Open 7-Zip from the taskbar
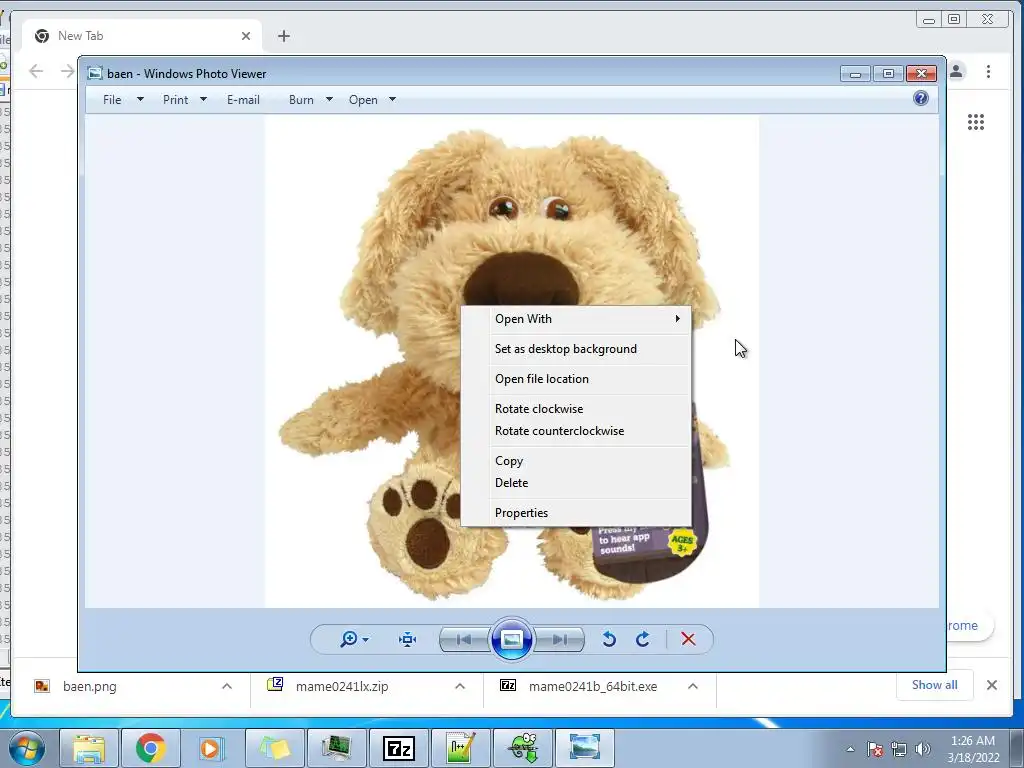This screenshot has height=768, width=1024. click(x=398, y=748)
